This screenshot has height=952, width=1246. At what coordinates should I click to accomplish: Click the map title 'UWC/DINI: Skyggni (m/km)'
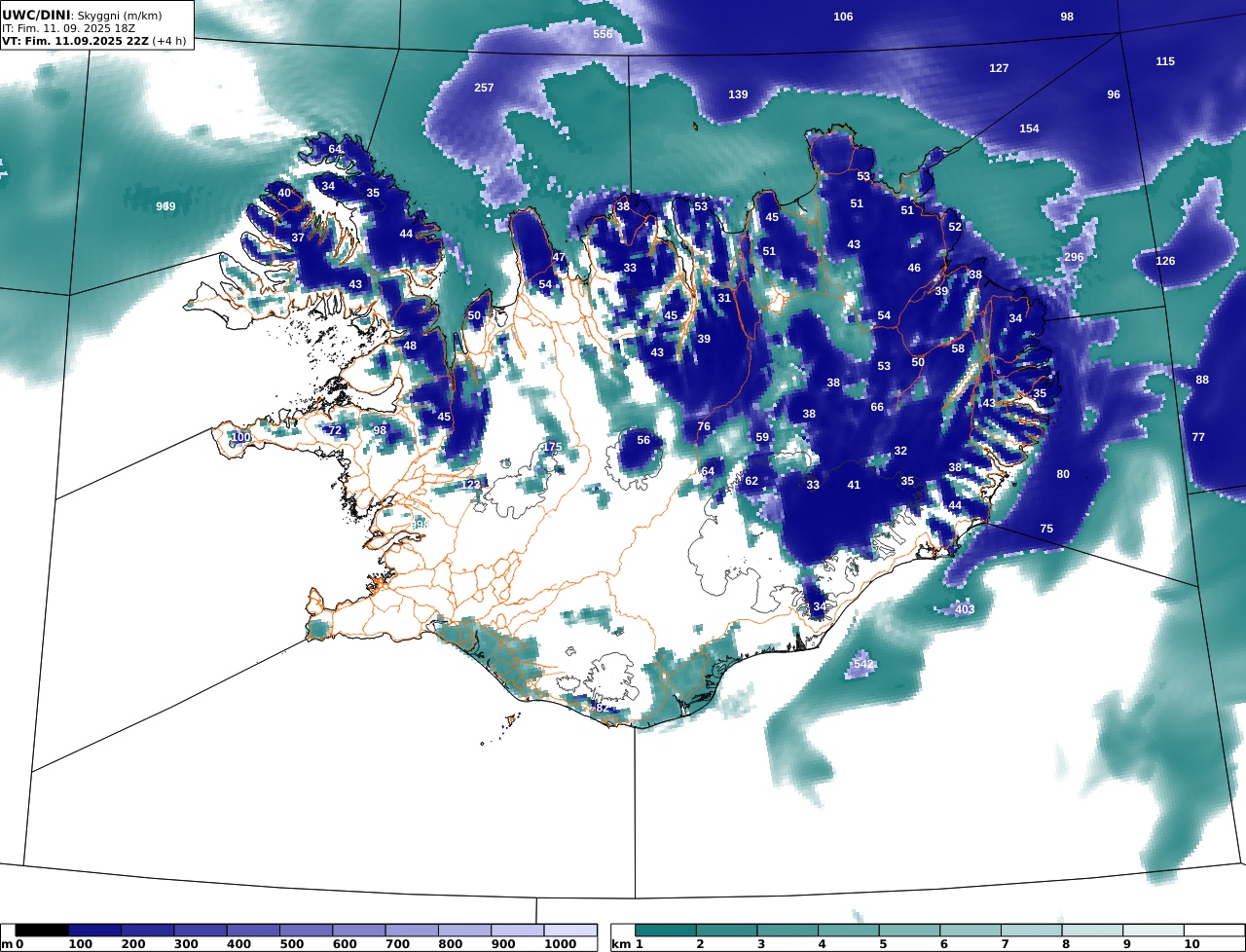(x=81, y=14)
